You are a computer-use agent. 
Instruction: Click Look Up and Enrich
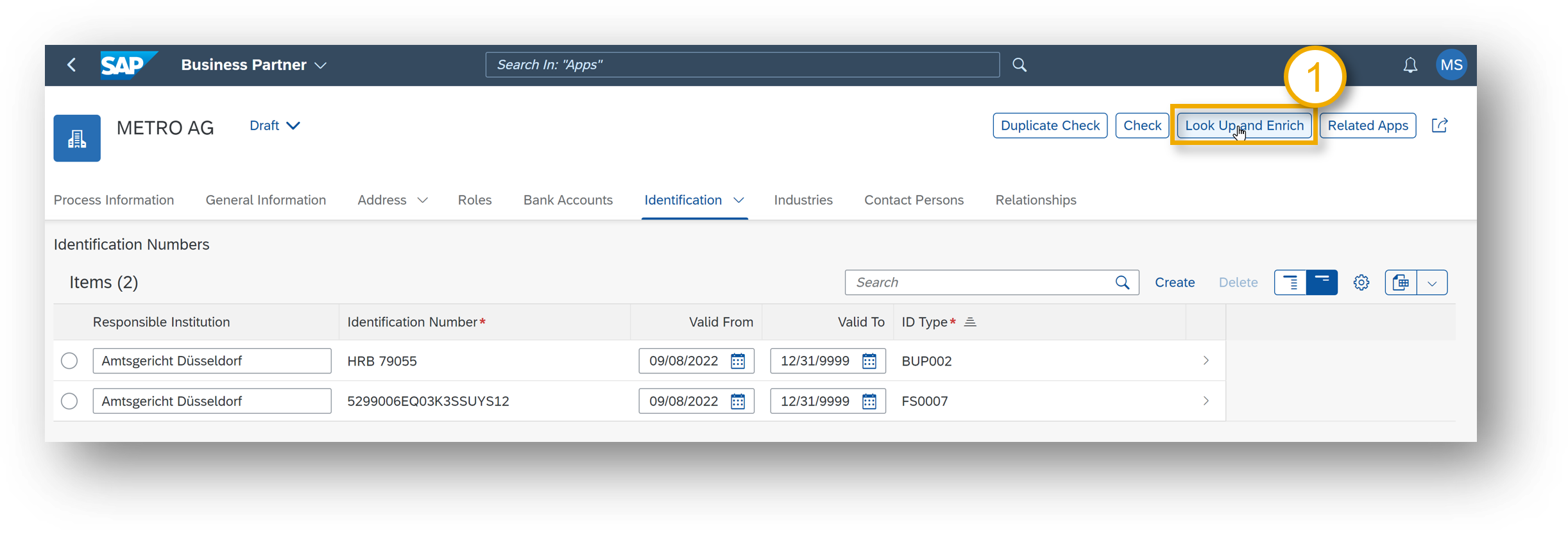tap(1244, 126)
